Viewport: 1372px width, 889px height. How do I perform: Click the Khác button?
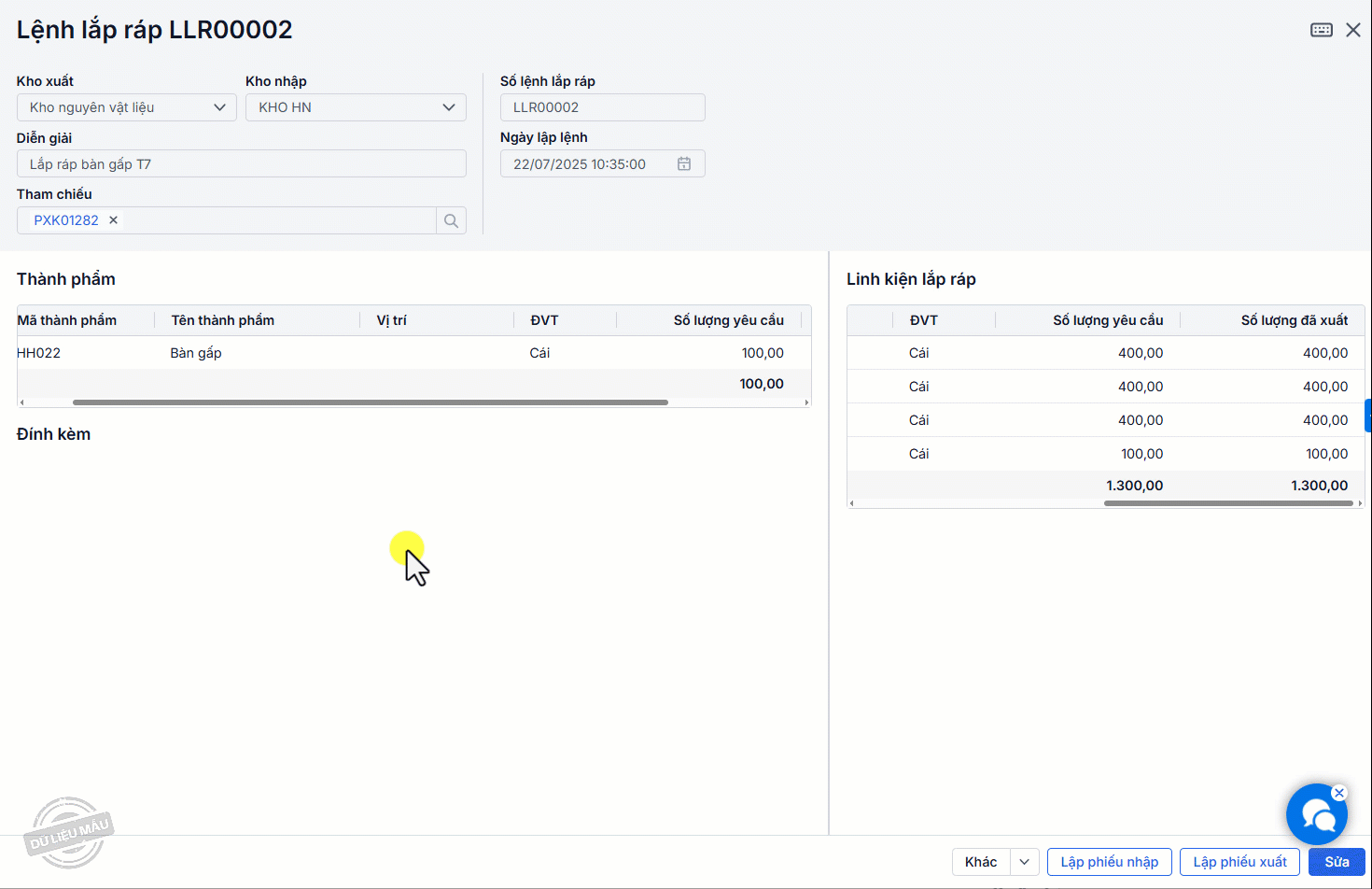pos(981,862)
